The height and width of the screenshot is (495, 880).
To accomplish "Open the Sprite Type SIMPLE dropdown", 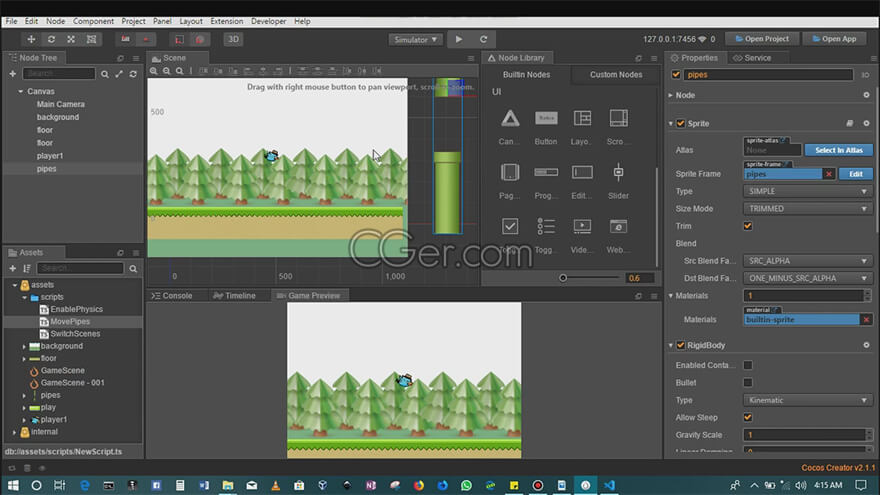I will (x=808, y=191).
